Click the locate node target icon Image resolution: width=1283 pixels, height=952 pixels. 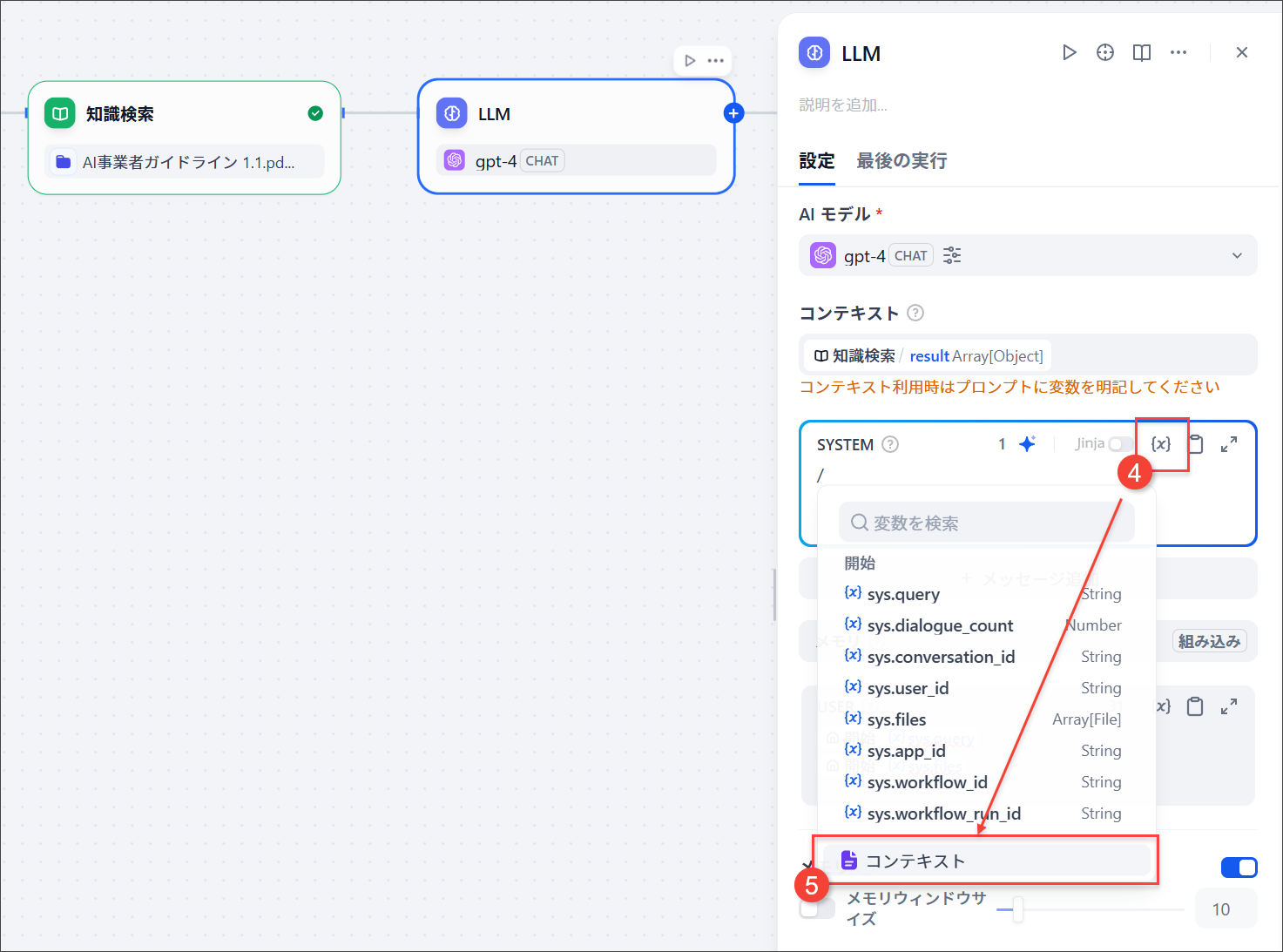[x=1105, y=53]
